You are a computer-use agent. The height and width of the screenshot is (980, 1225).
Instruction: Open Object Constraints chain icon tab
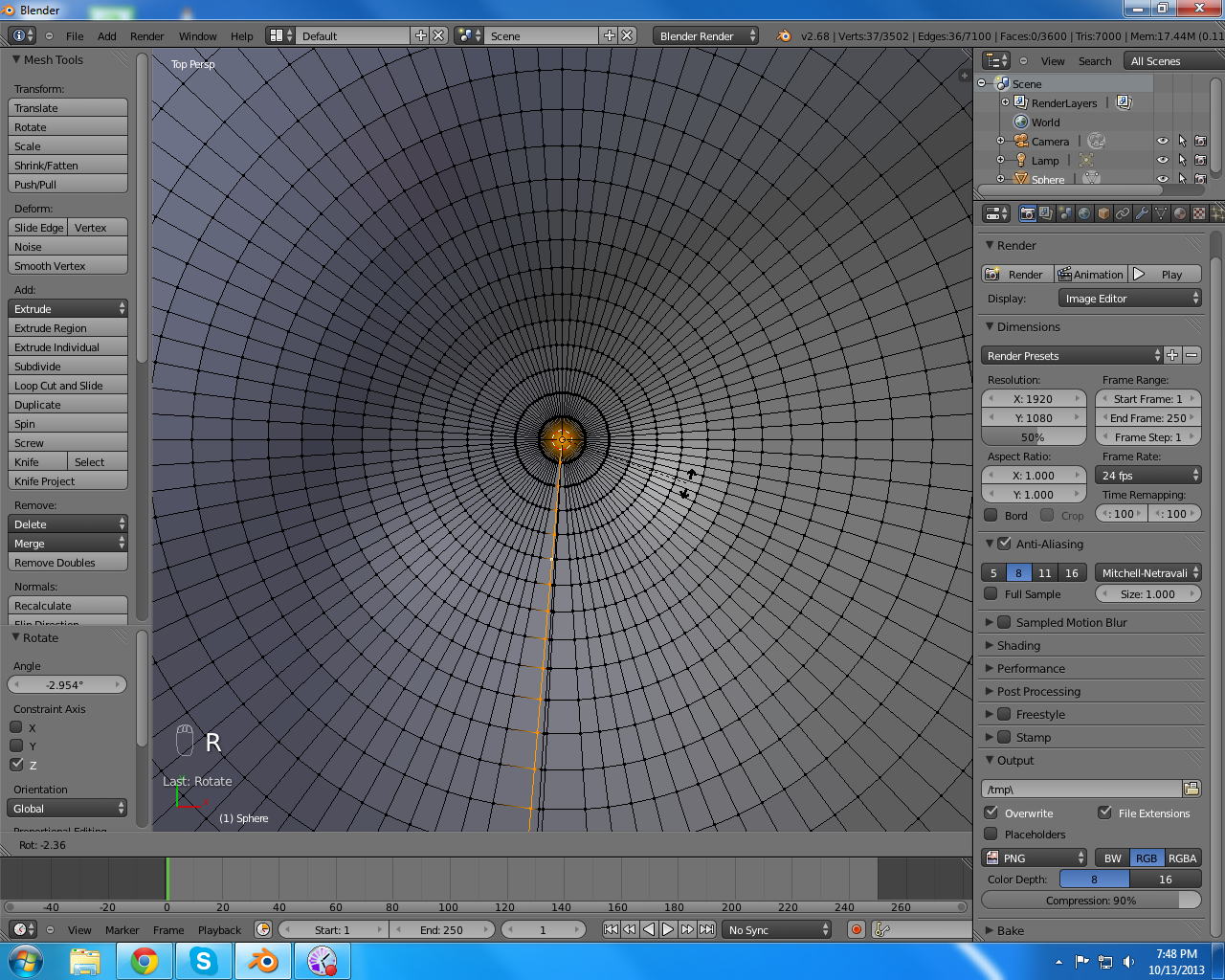(x=1123, y=213)
